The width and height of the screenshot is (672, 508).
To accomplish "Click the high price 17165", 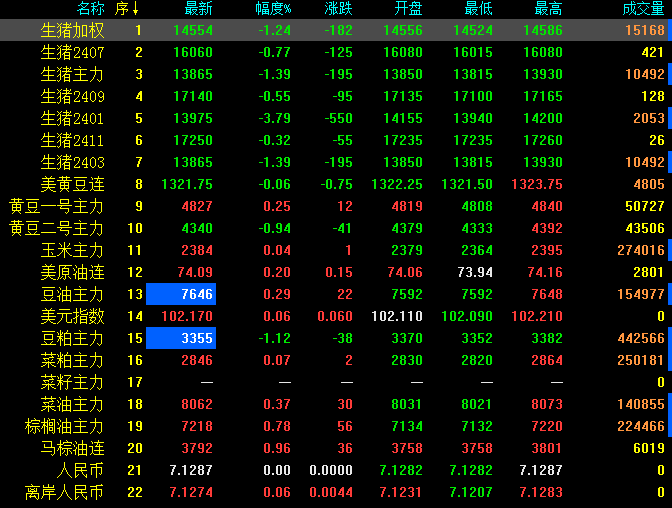I will coord(543,96).
